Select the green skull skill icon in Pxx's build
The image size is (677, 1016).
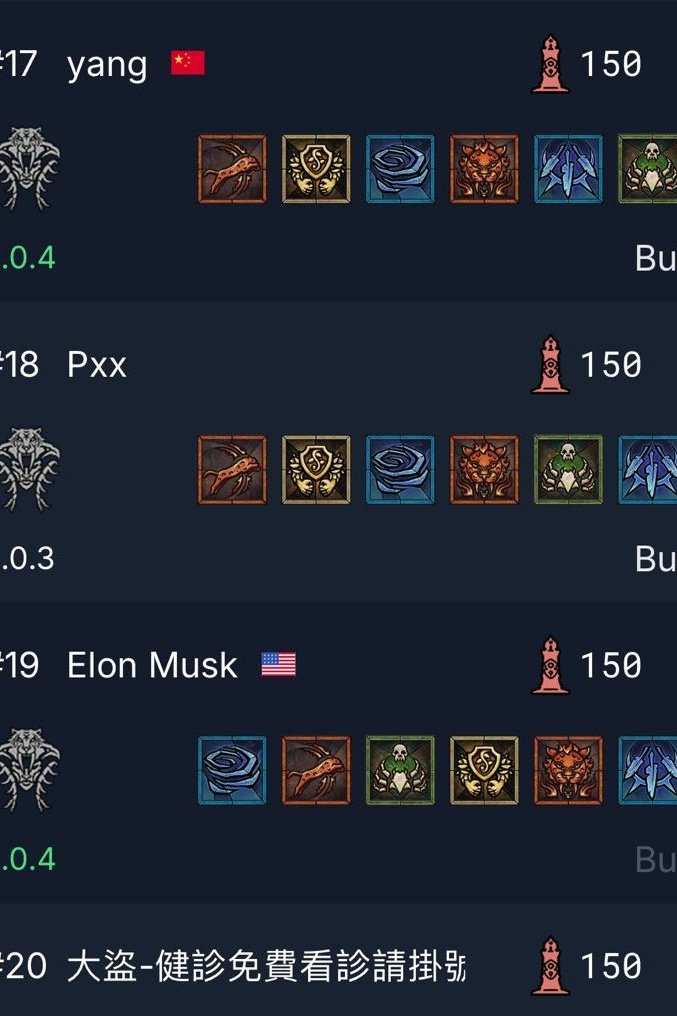point(568,470)
